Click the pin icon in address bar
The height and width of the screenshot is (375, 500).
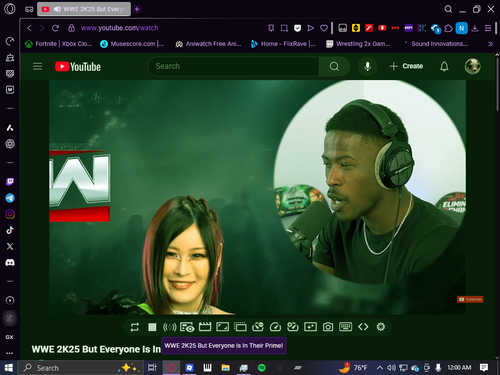[x=271, y=28]
